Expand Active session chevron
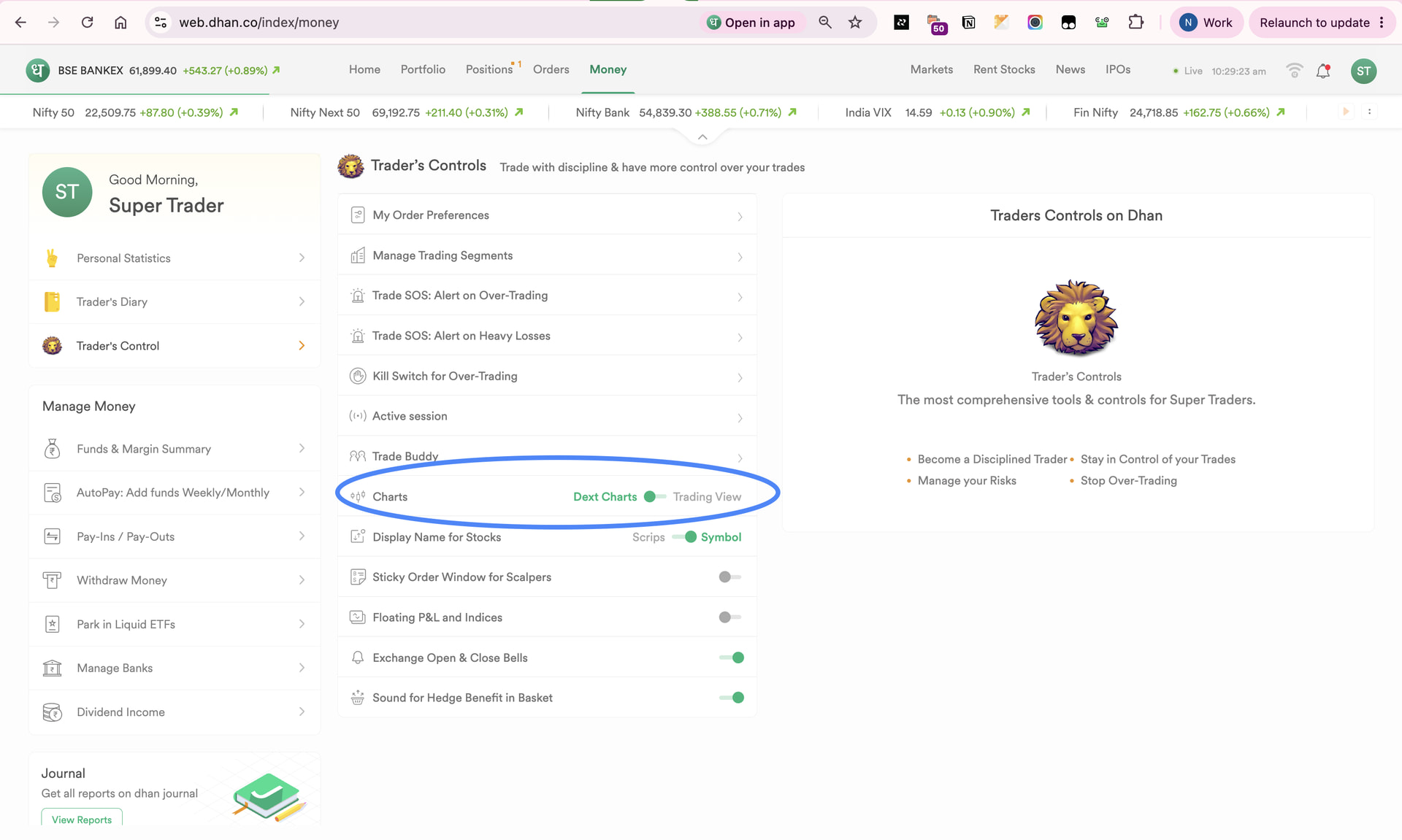The image size is (1402, 840). pyautogui.click(x=740, y=418)
